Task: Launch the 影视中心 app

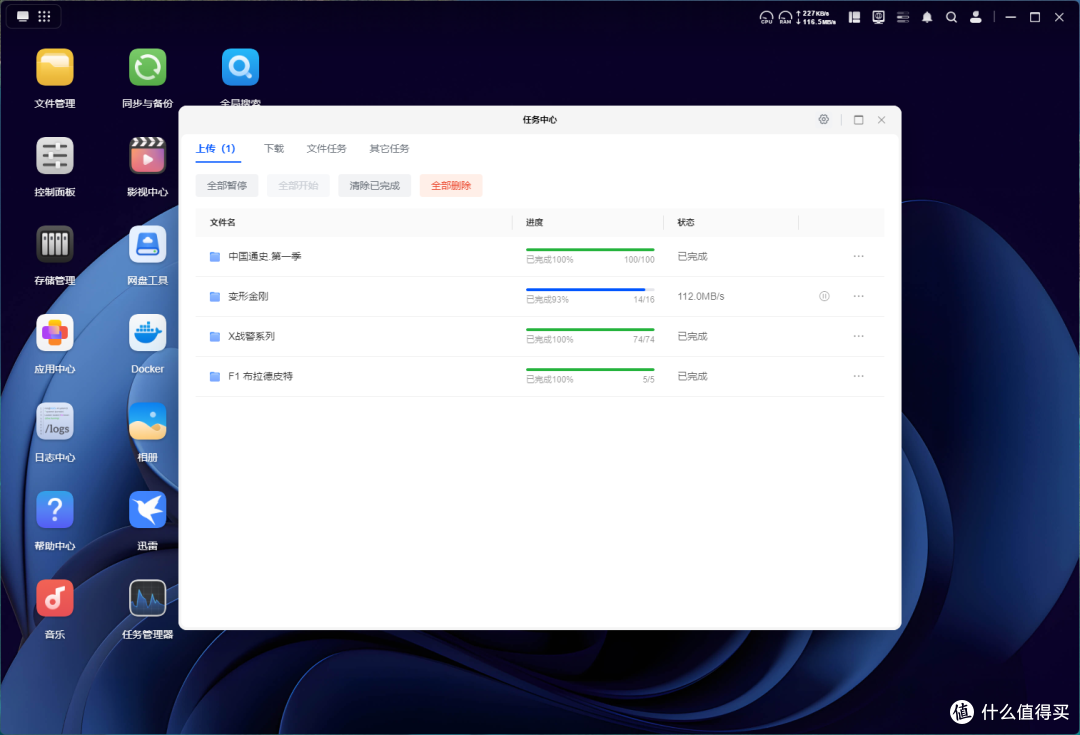Action: (147, 156)
